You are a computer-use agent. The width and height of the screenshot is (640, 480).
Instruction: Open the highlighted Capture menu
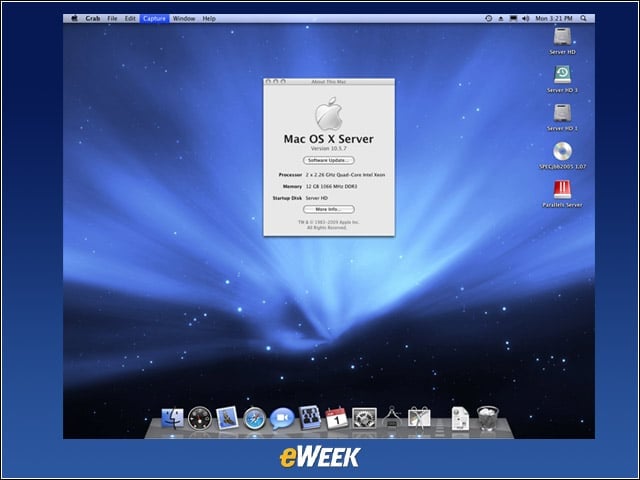(154, 18)
